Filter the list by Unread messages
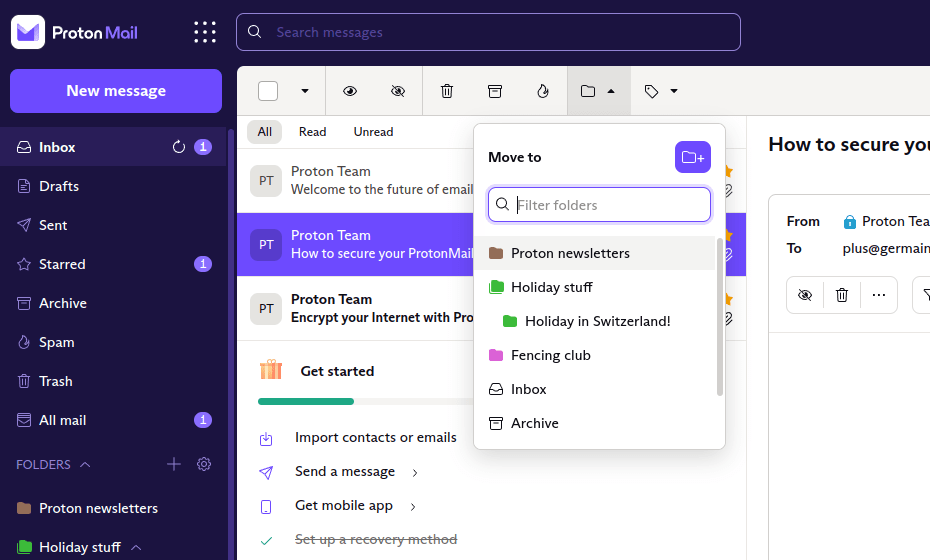The image size is (930, 560). (x=373, y=132)
